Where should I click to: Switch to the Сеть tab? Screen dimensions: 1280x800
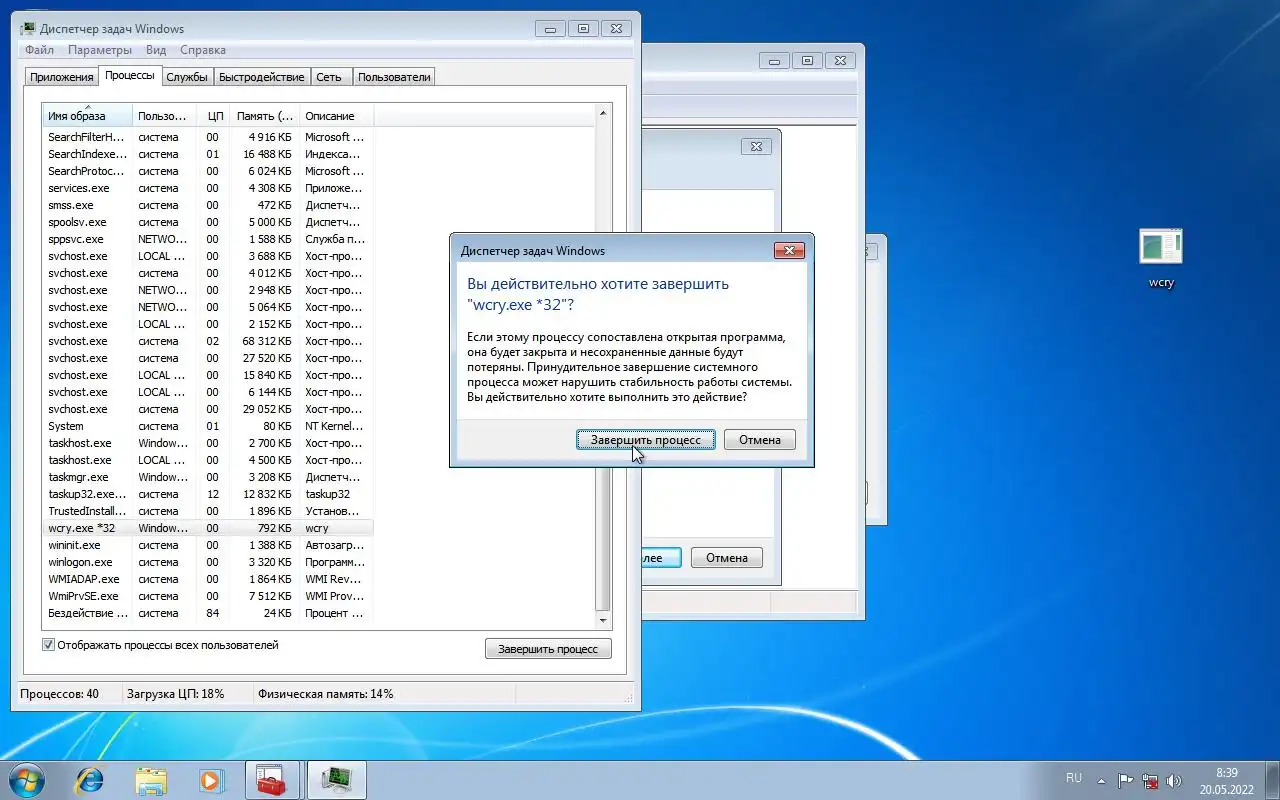(x=329, y=77)
